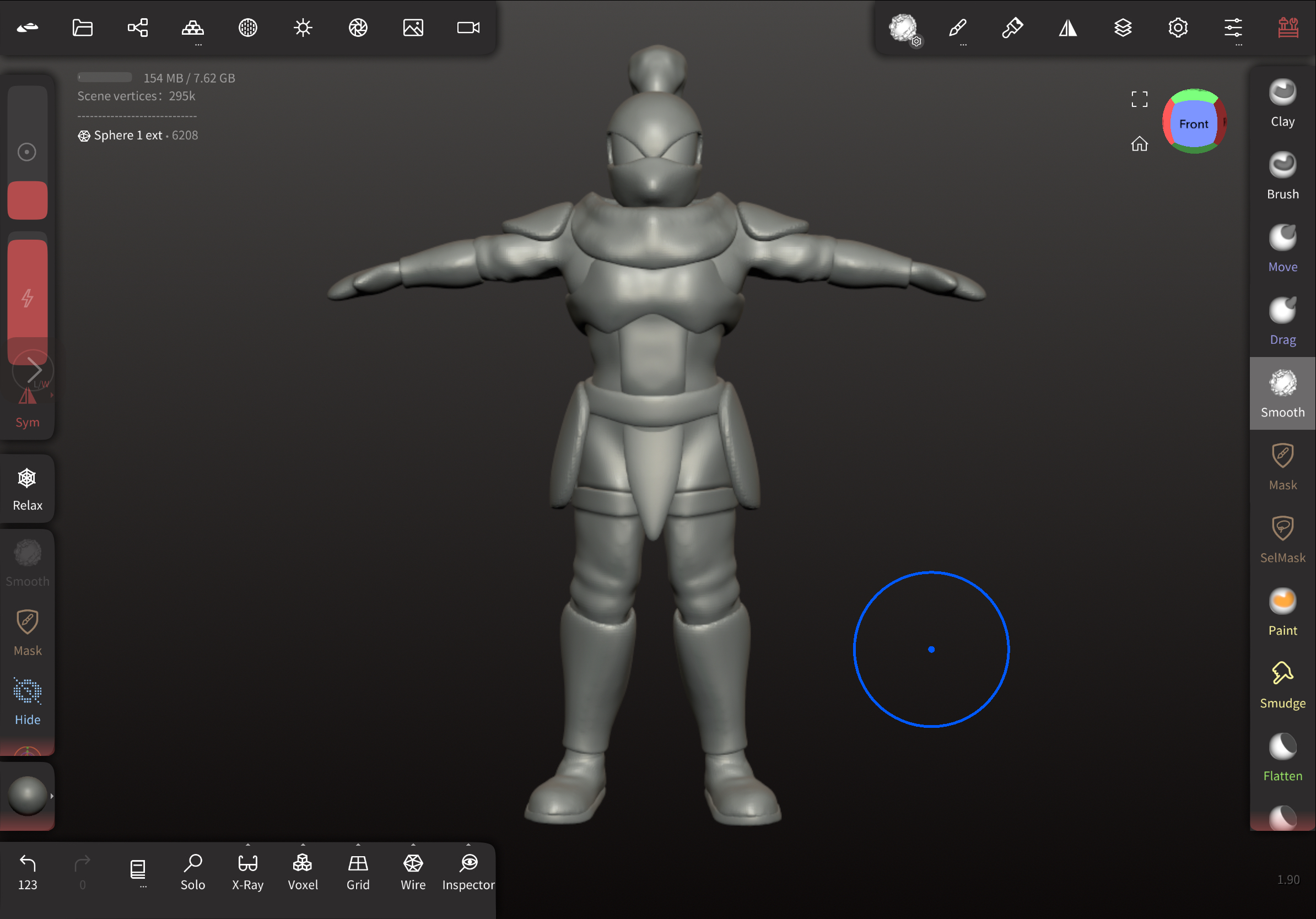The height and width of the screenshot is (919, 1316).
Task: Open the Background image menu
Action: [x=413, y=28]
